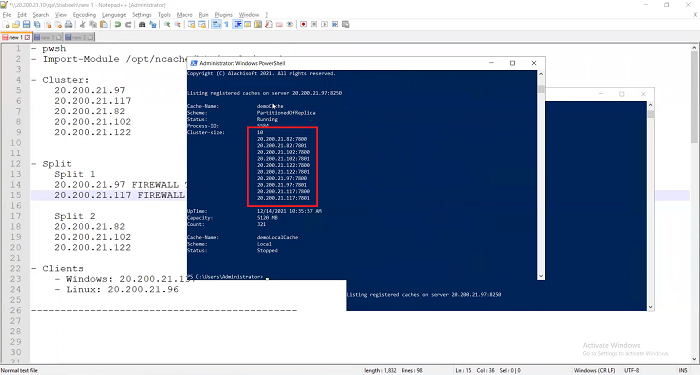
Task: Open the Settings menu
Action: [142, 15]
